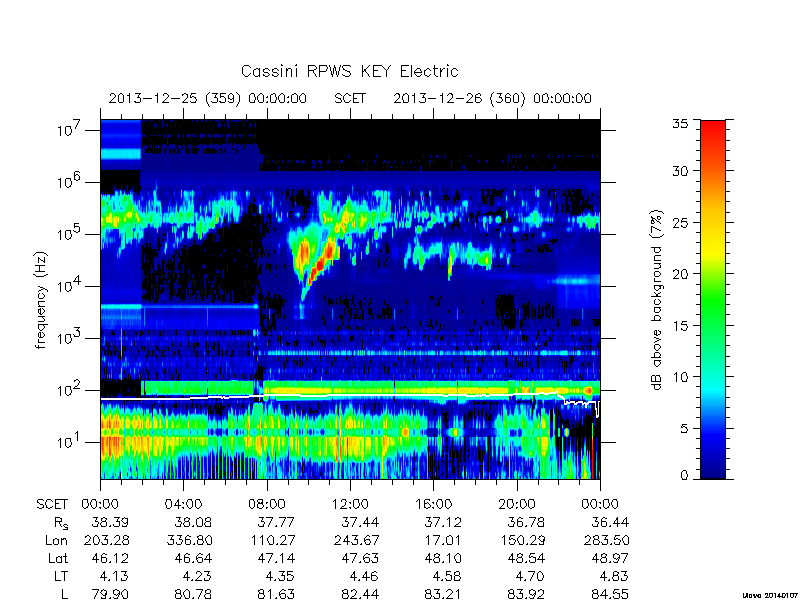Screen dimensions: 800x600
Task: Click longitude value "17.01"
Action: click(443, 540)
